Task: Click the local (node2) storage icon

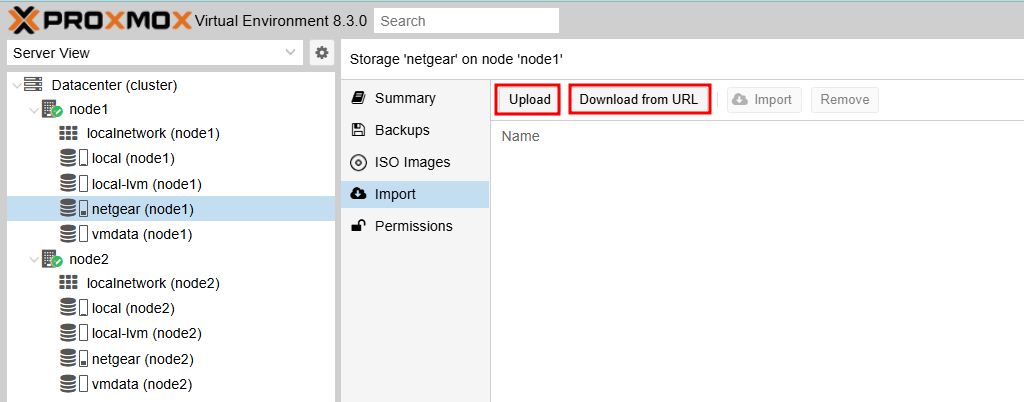Action: 73,308
